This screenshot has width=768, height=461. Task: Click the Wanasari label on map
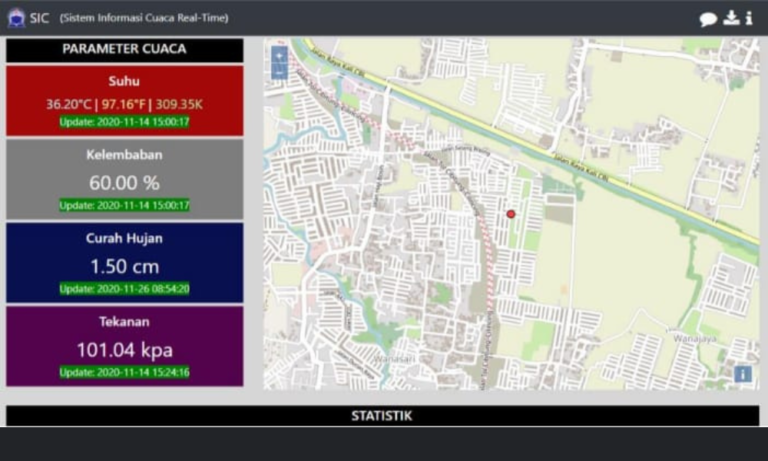(394, 359)
